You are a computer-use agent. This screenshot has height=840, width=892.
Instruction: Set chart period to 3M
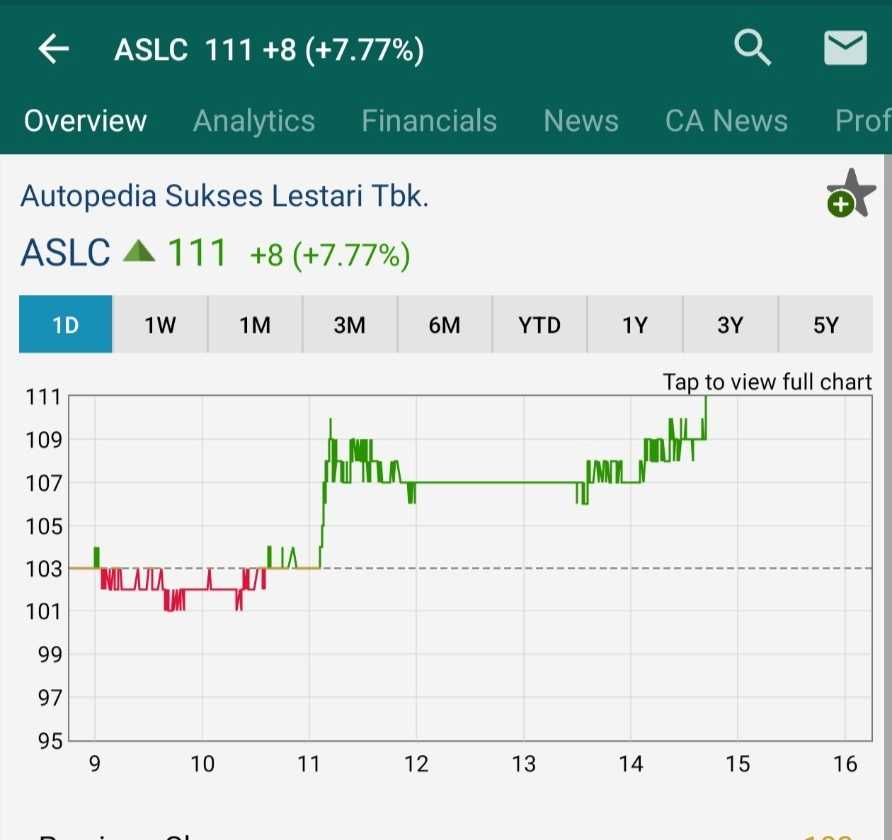(x=350, y=325)
